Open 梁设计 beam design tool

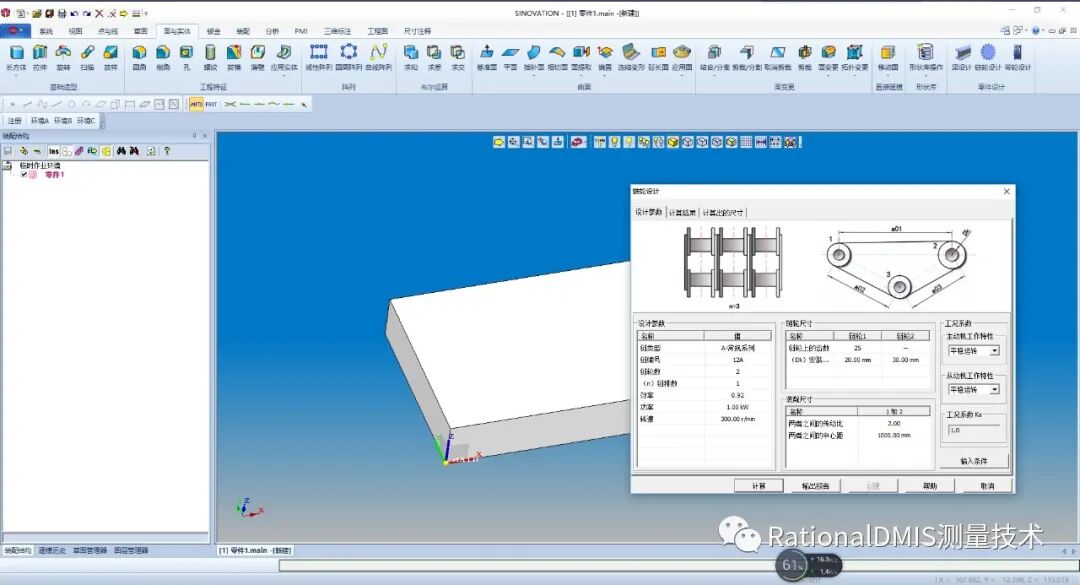click(962, 57)
